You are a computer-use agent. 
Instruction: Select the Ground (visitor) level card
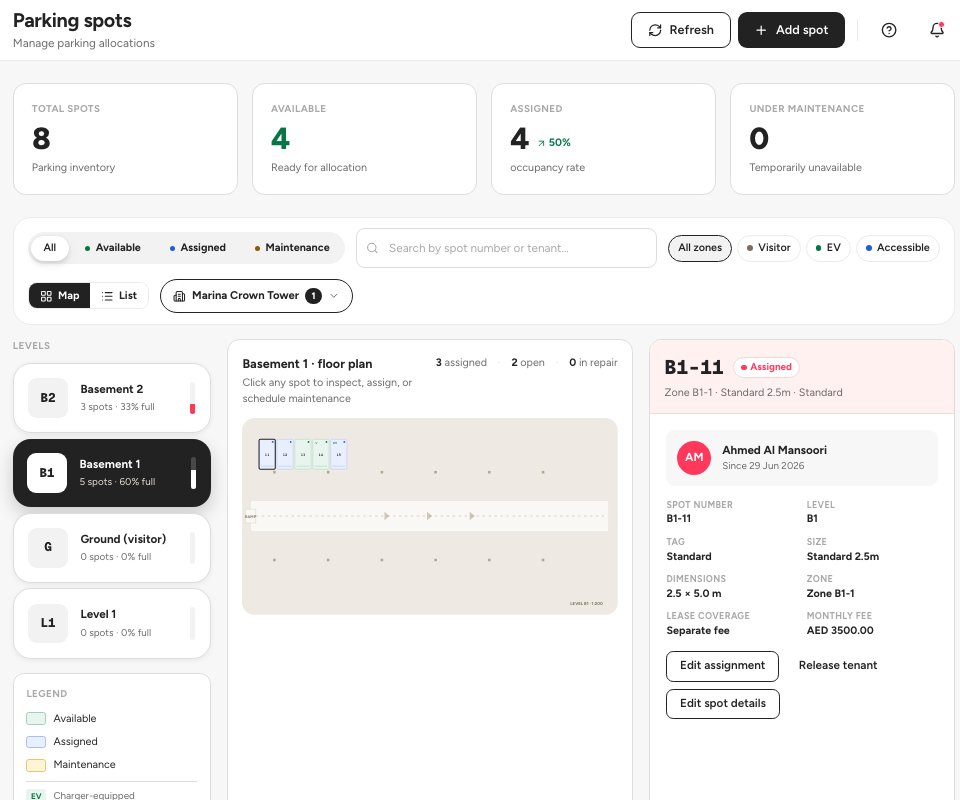(x=112, y=547)
